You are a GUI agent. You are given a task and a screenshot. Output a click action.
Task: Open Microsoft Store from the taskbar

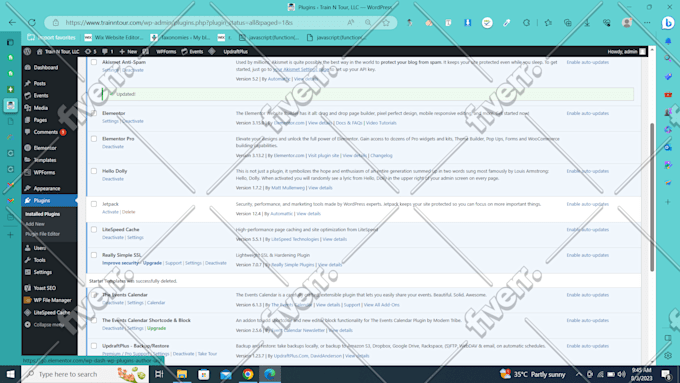[x=203, y=374]
